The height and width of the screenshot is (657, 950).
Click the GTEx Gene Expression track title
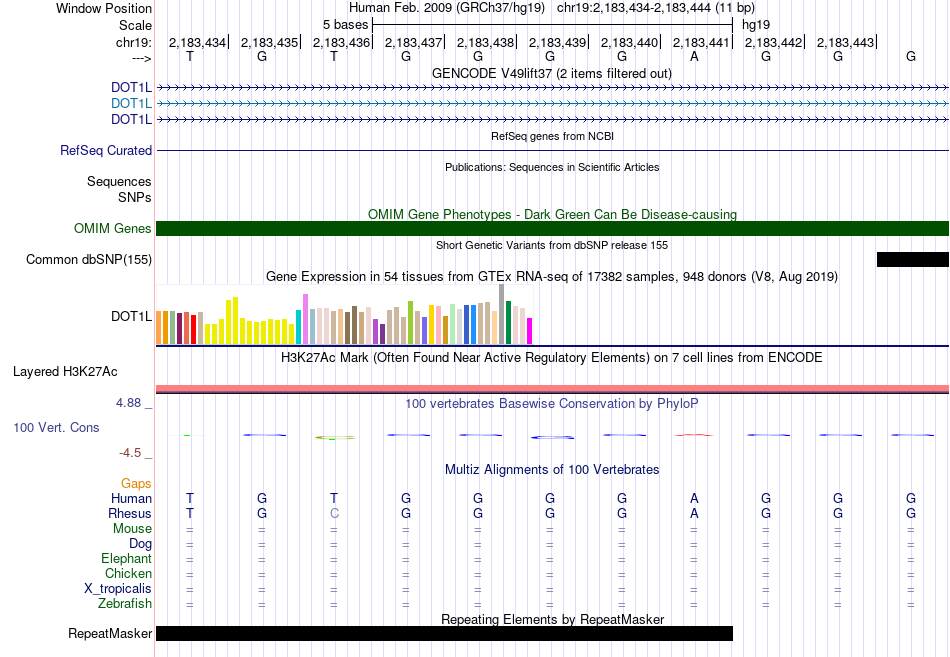pyautogui.click(x=552, y=277)
